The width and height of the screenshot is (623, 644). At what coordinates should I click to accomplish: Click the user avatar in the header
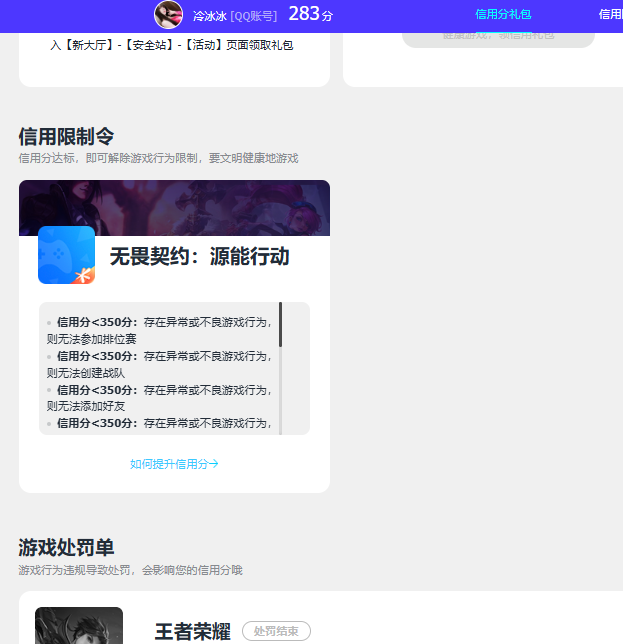point(168,15)
